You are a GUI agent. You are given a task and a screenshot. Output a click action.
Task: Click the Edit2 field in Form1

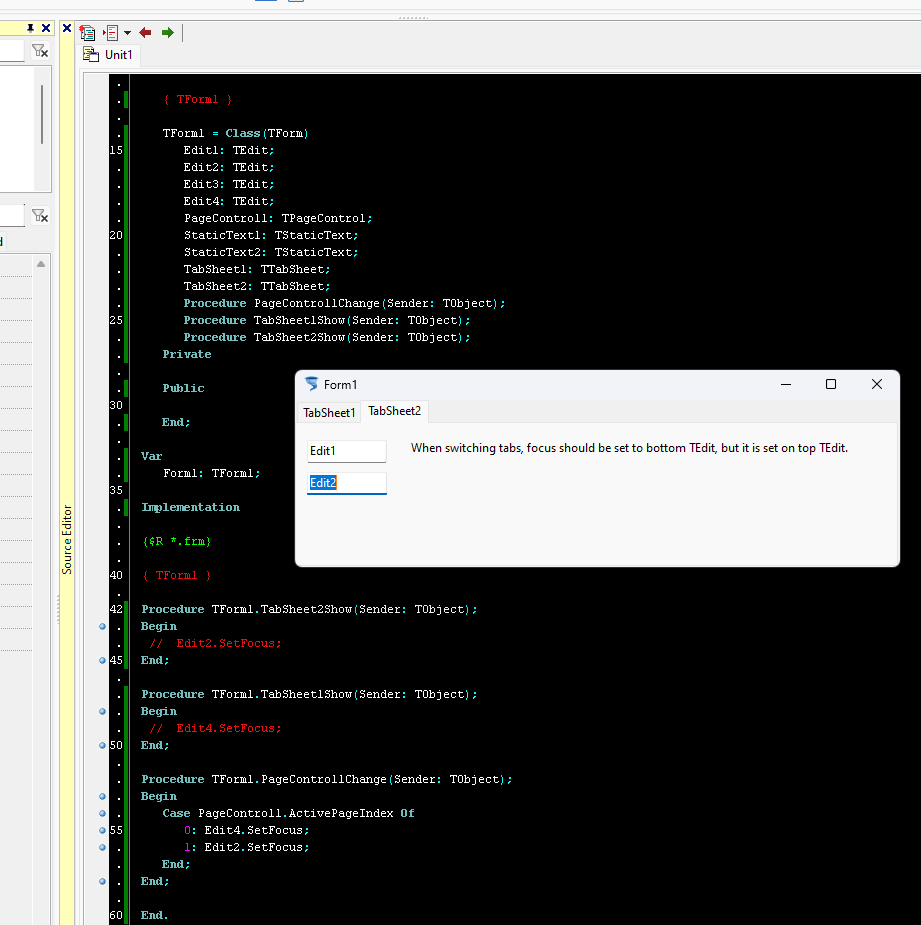point(347,483)
